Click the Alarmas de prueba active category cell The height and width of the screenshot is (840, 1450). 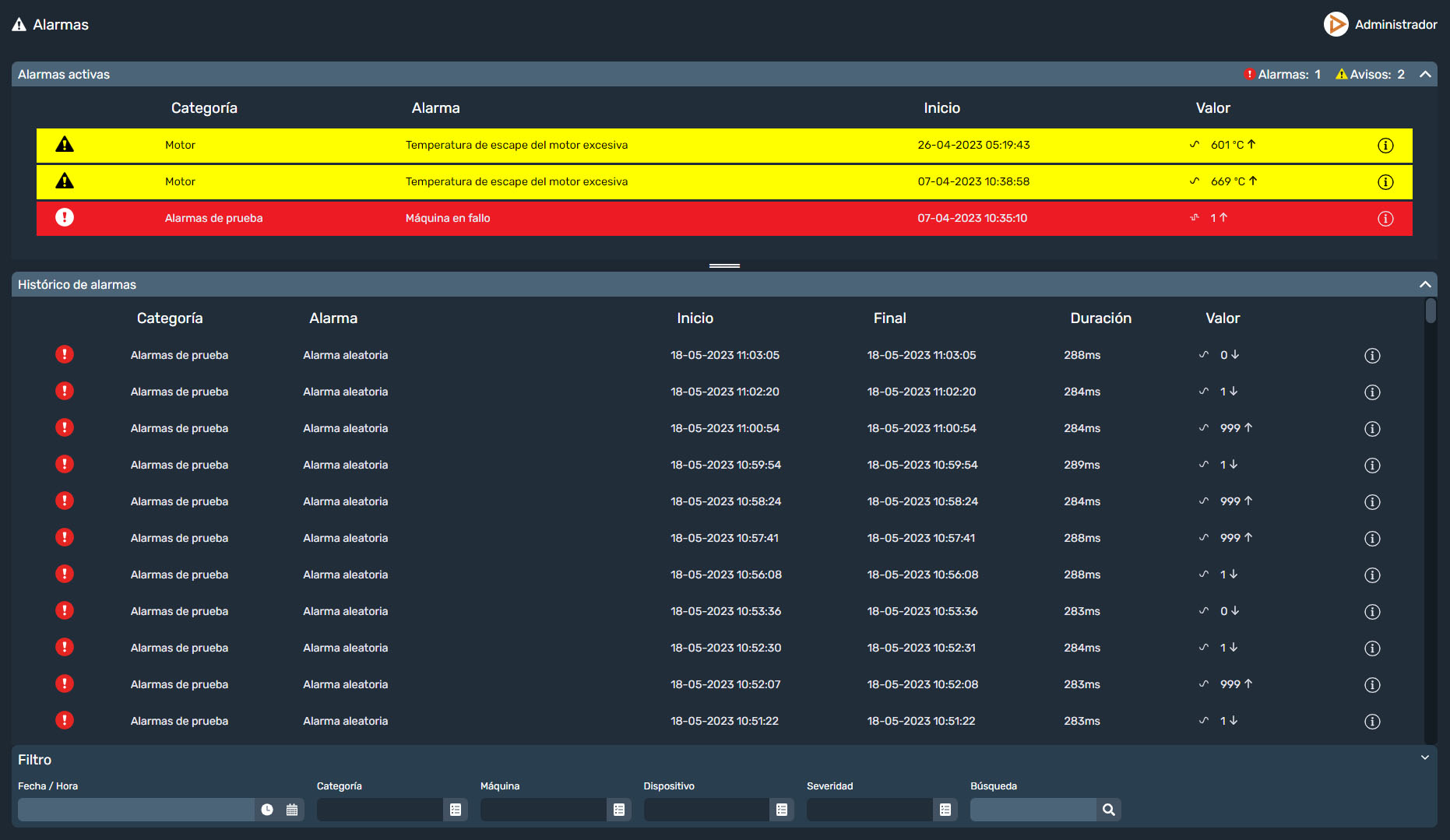[x=213, y=218]
